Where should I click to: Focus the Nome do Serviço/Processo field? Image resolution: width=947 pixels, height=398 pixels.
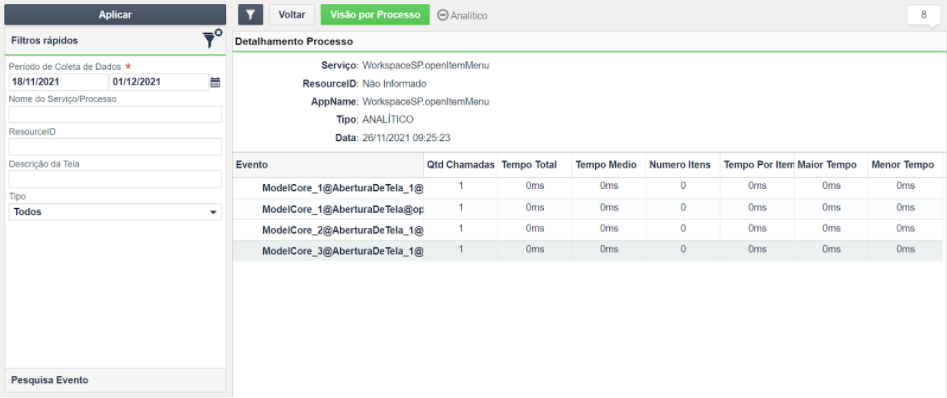point(115,115)
